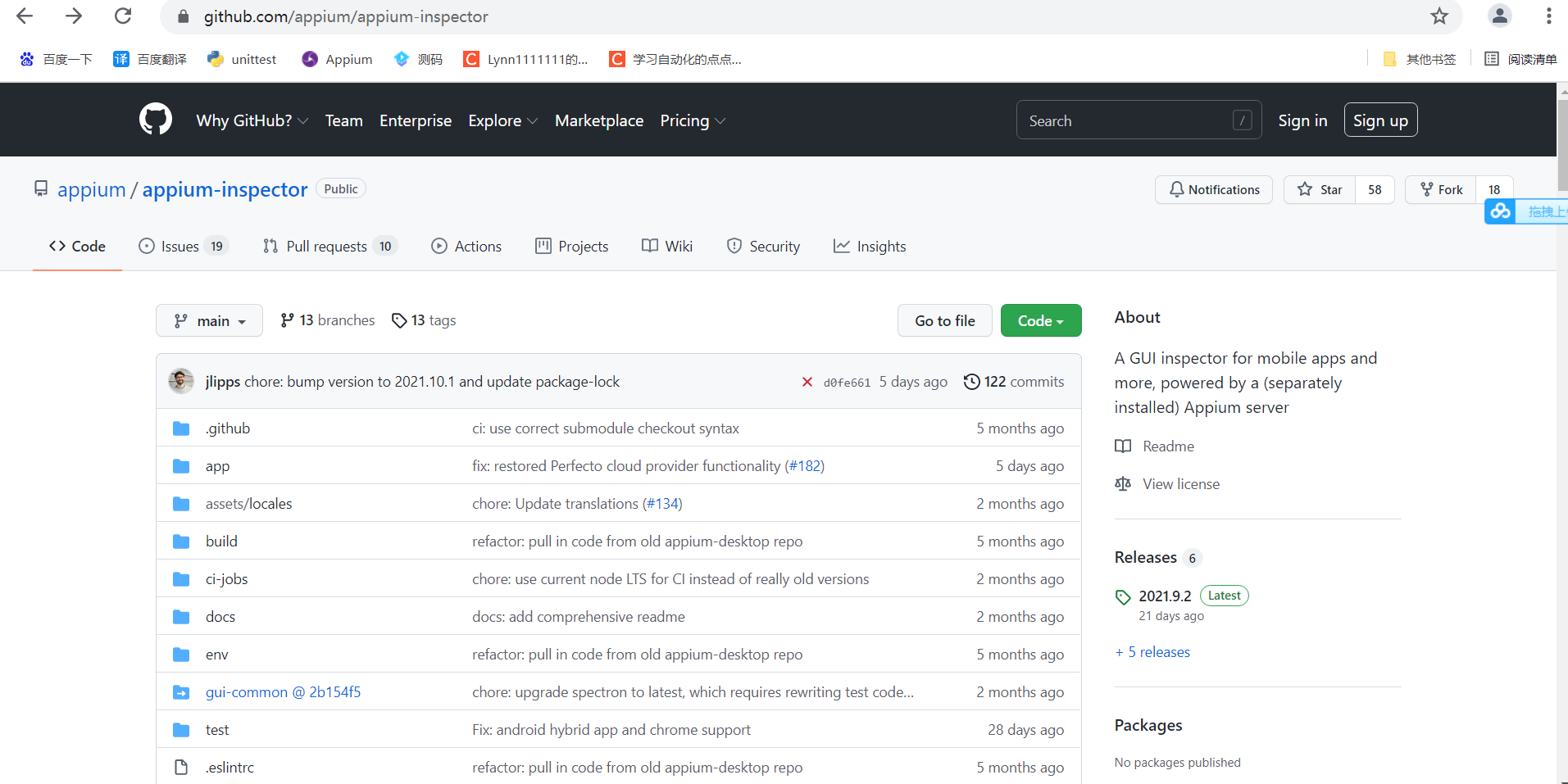Click the red X commit status icon
The width and height of the screenshot is (1568, 784).
[807, 382]
